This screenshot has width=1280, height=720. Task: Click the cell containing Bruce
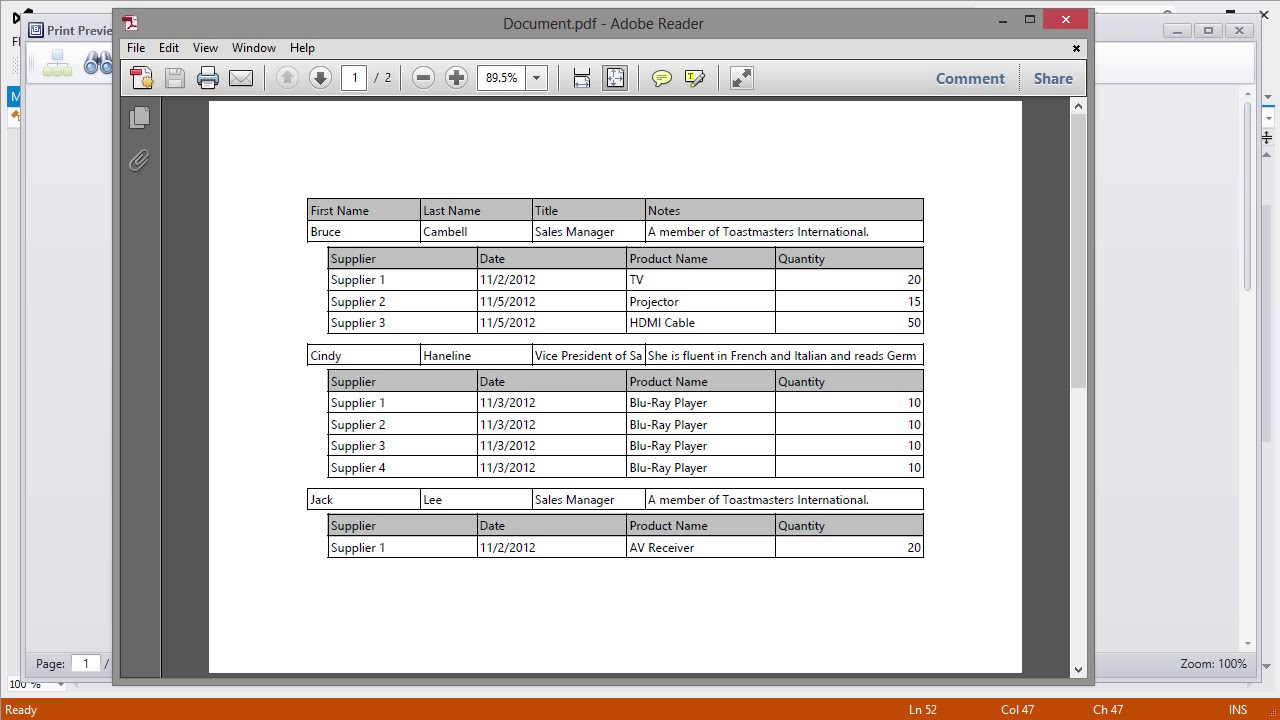click(364, 232)
